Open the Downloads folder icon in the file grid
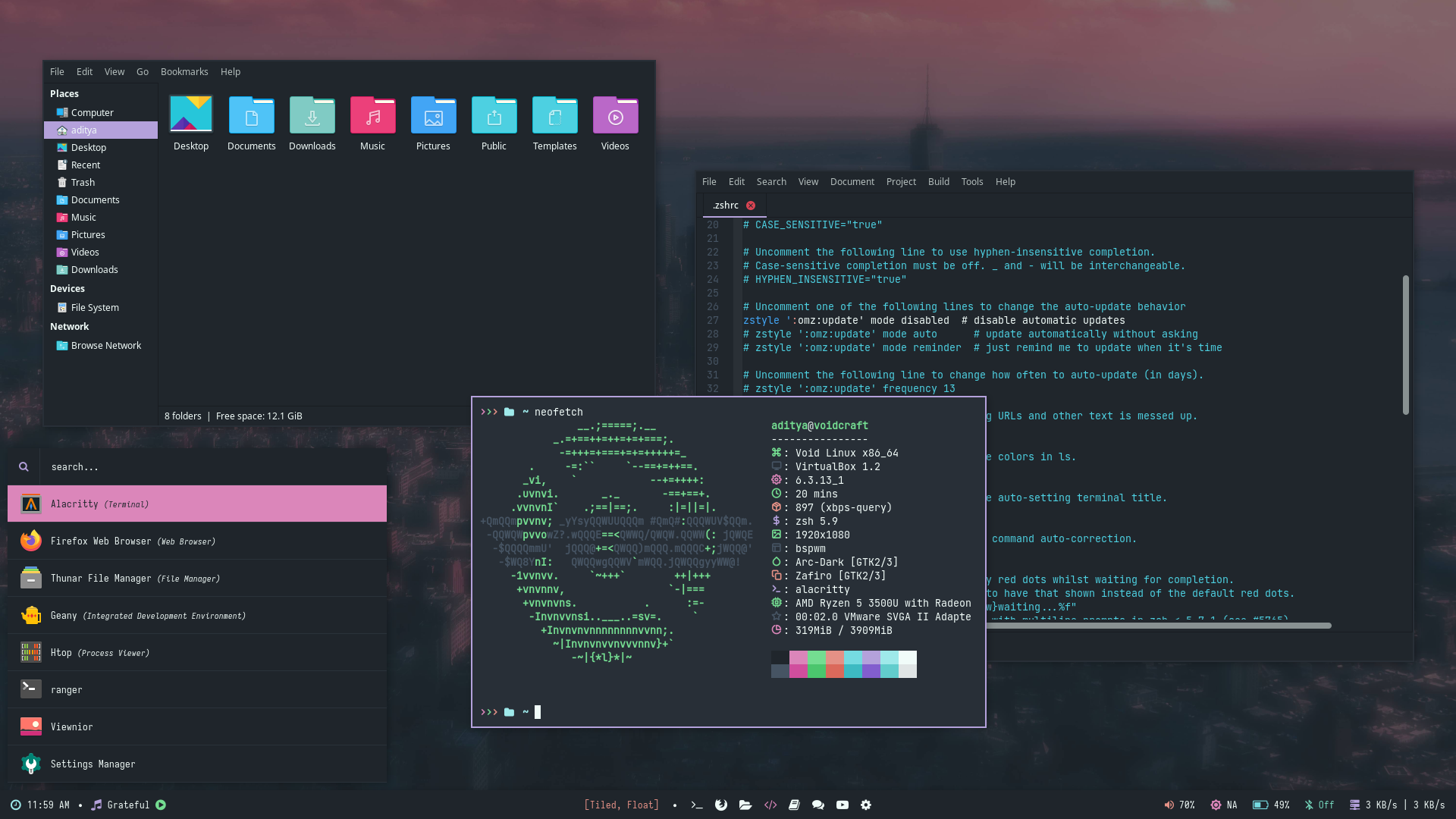Screen dimensions: 1456x819 click(312, 116)
